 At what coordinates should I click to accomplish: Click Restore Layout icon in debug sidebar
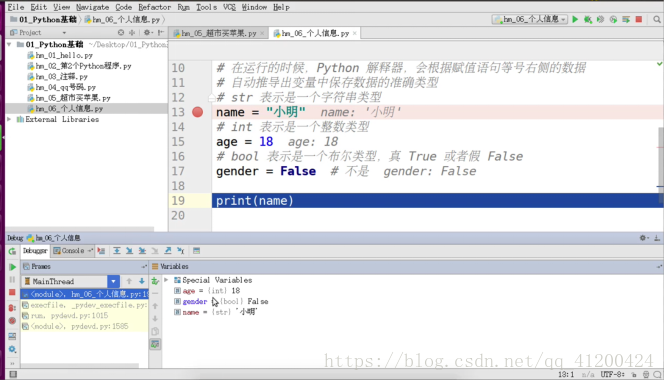12,336
